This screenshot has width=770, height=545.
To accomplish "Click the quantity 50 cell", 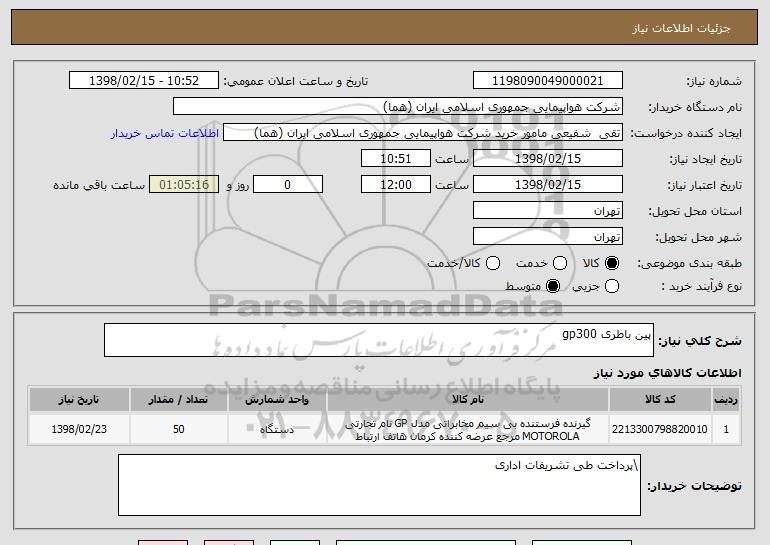I will pos(179,429).
